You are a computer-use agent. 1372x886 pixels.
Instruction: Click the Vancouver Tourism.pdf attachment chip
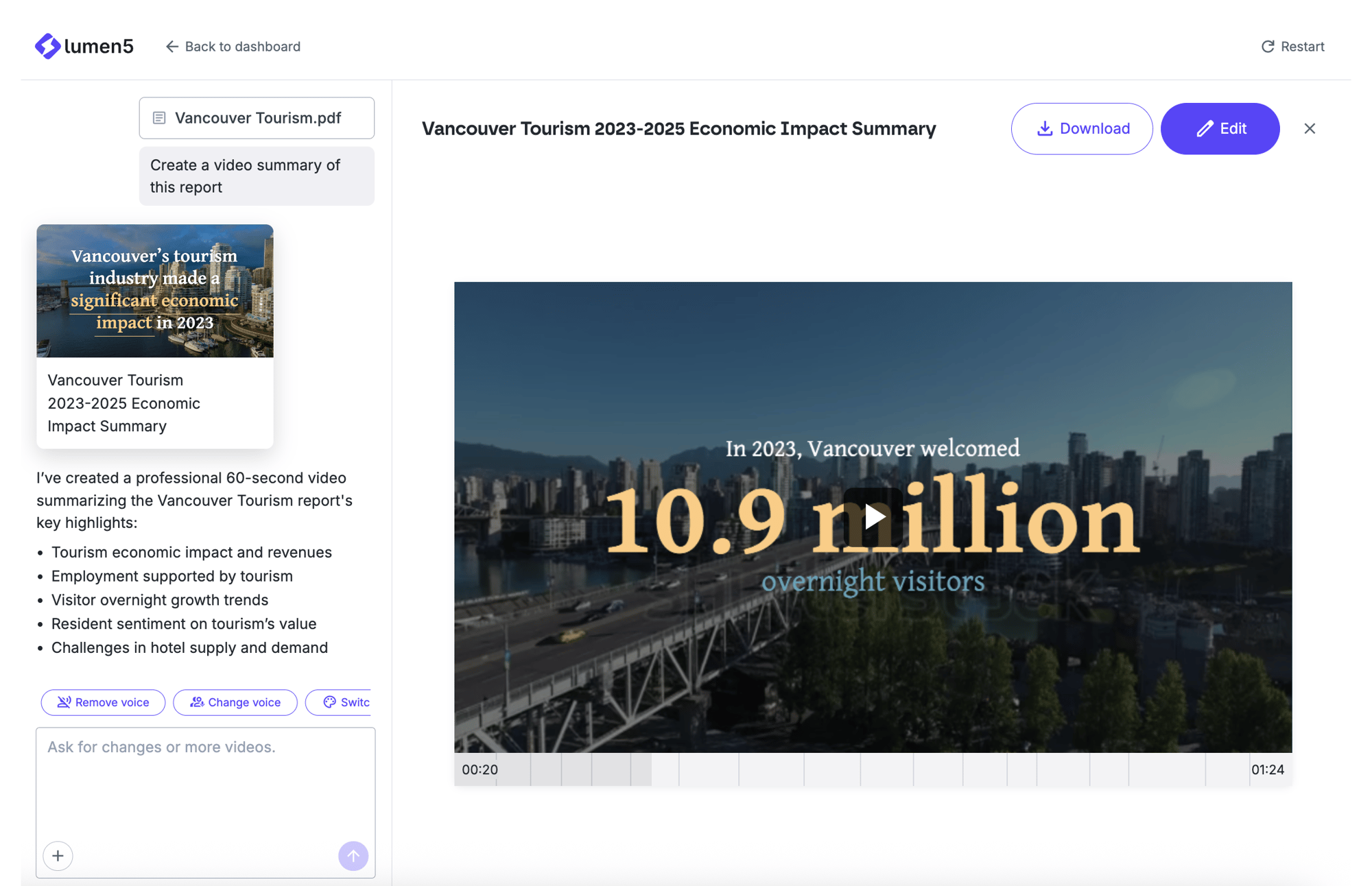257,118
